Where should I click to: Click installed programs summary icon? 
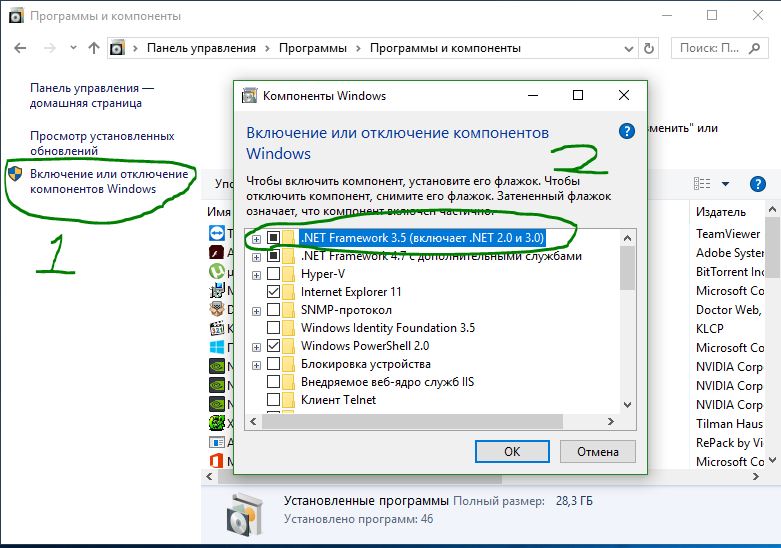pyautogui.click(x=244, y=513)
